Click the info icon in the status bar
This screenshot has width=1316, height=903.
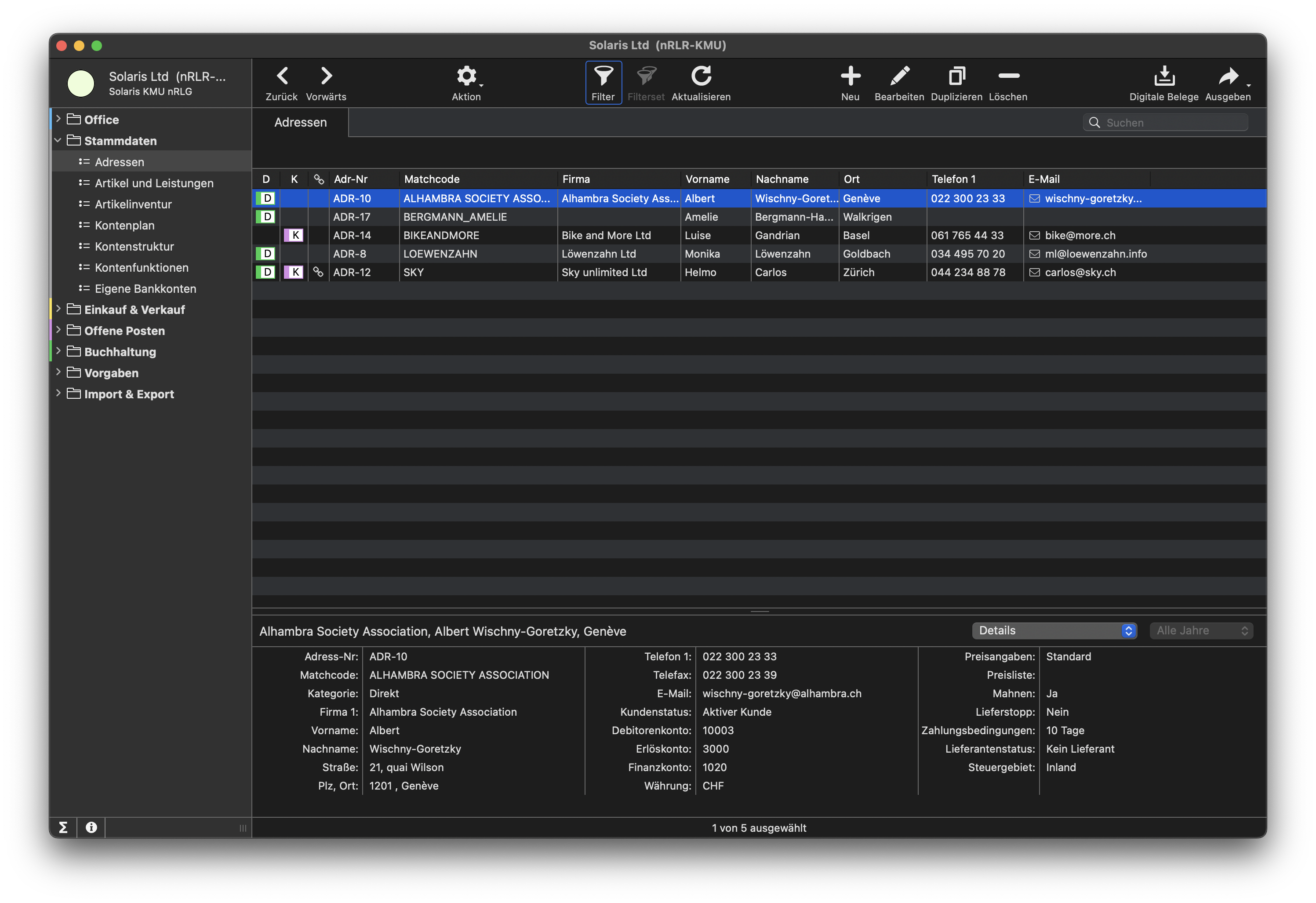point(91,828)
